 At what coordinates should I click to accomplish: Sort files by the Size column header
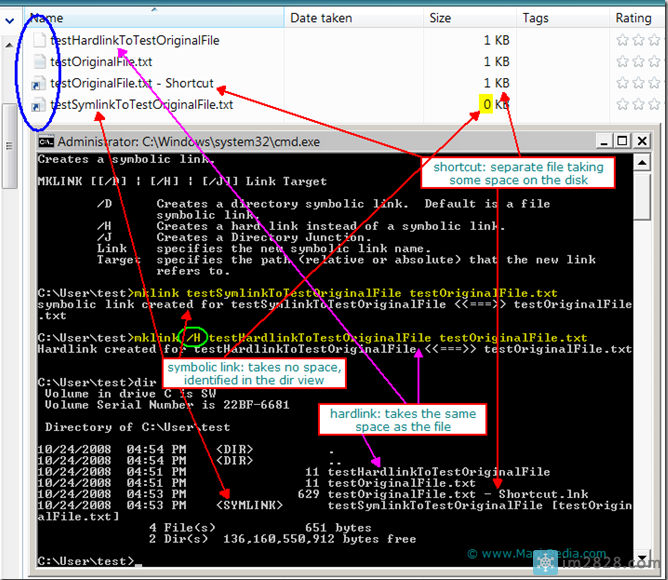(x=440, y=18)
